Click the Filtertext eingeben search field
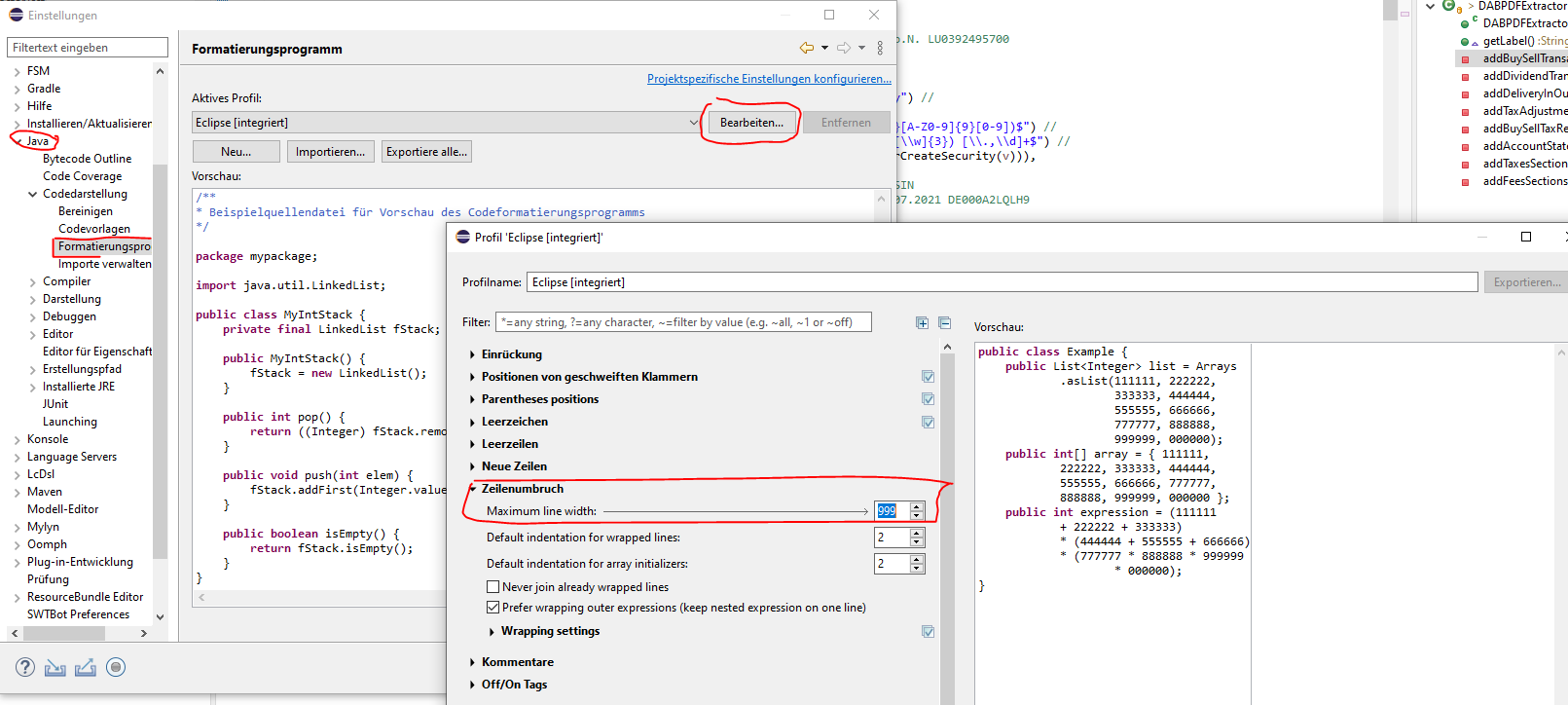 [88, 48]
